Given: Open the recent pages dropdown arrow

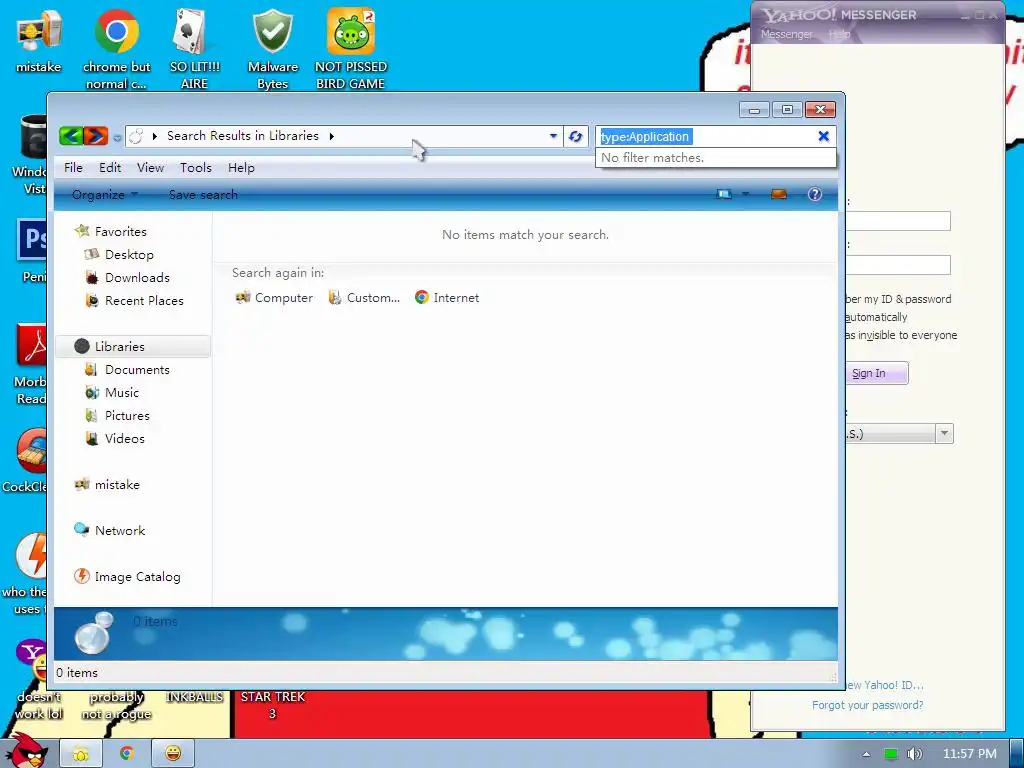Looking at the screenshot, I should (117, 137).
